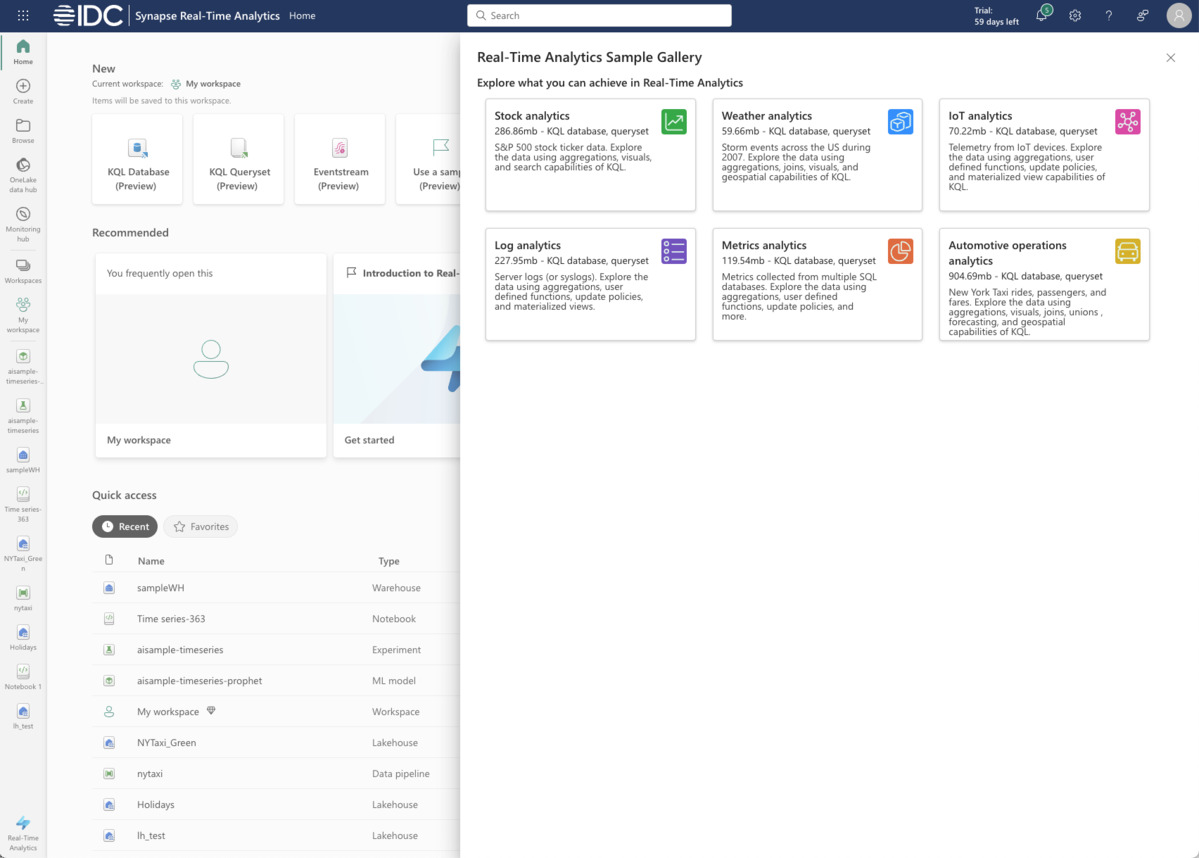Open the Metrics analytics sample card
This screenshot has height=858, width=1199.
tap(817, 284)
